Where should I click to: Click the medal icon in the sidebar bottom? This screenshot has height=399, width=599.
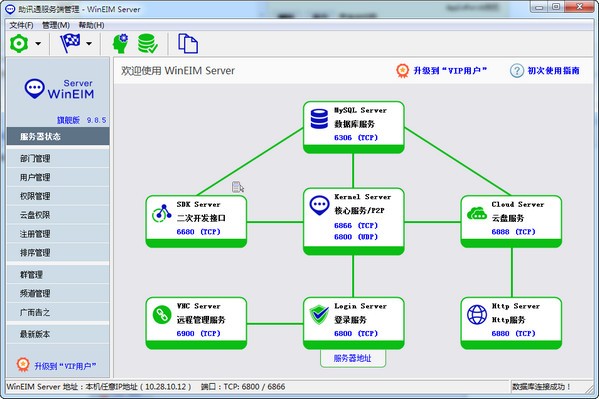click(x=23, y=365)
